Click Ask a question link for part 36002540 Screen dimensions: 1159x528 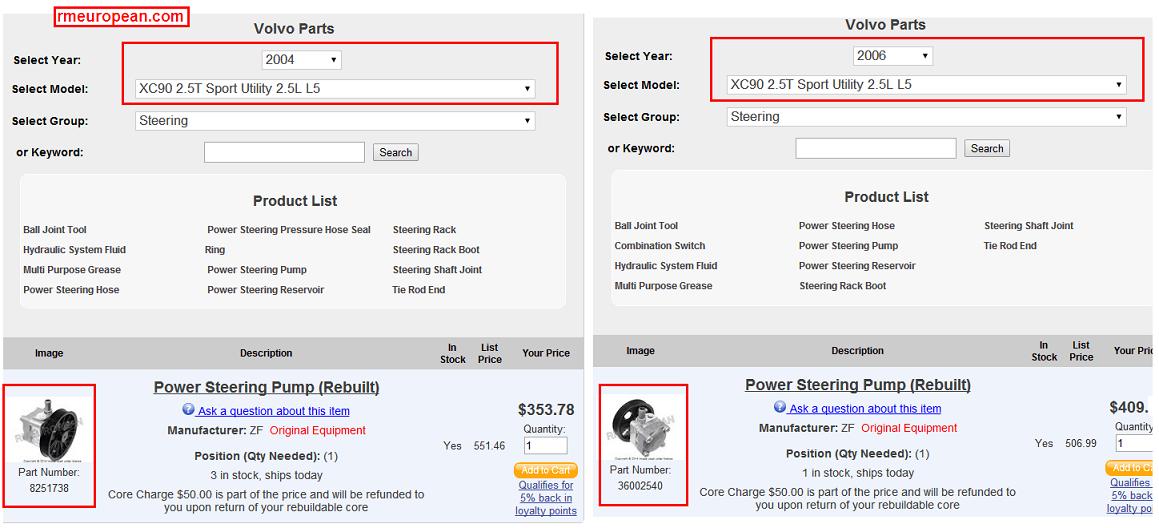[x=865, y=408]
